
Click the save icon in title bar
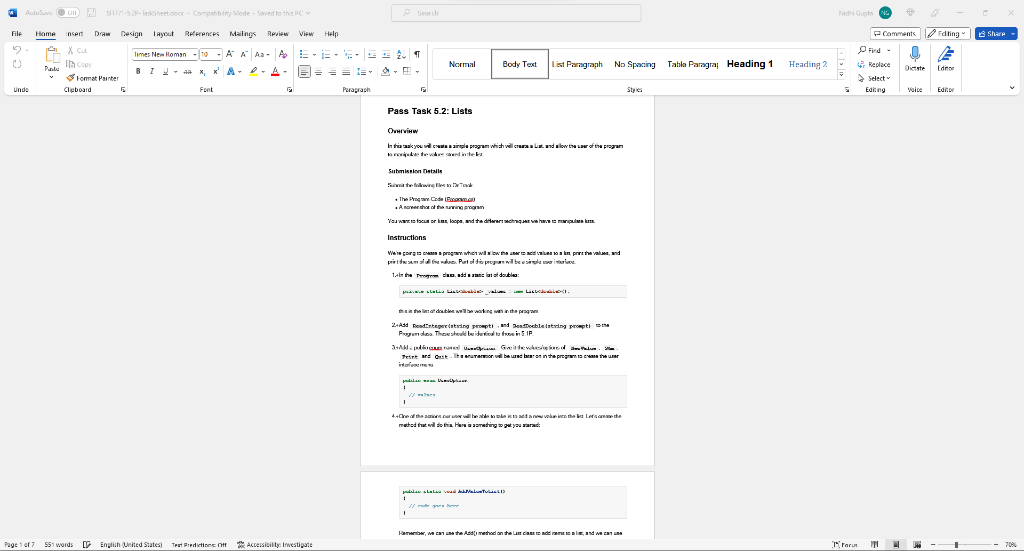click(x=91, y=13)
